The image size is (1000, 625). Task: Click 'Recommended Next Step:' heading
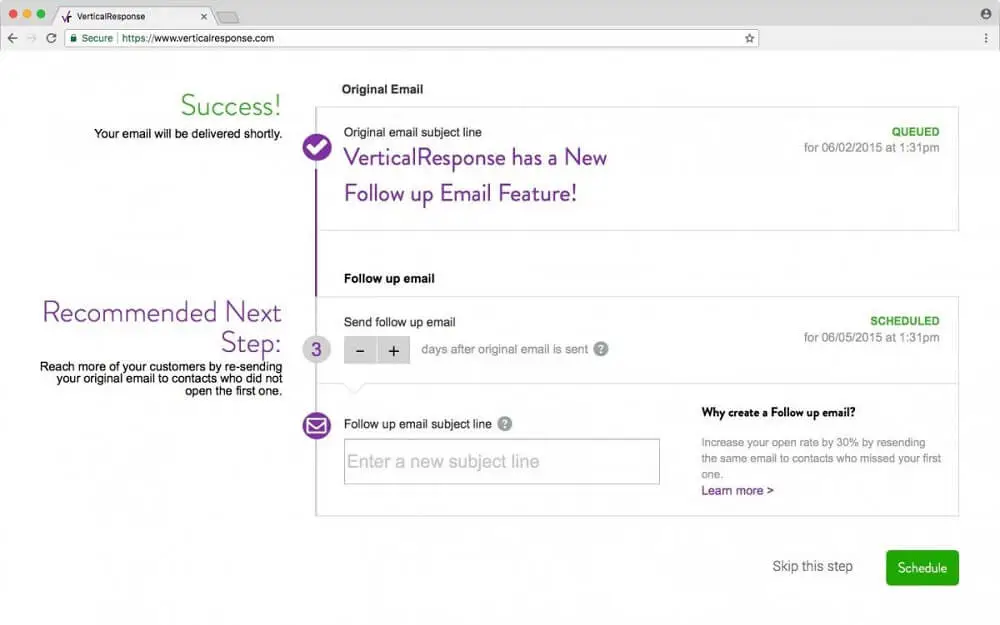tap(162, 328)
